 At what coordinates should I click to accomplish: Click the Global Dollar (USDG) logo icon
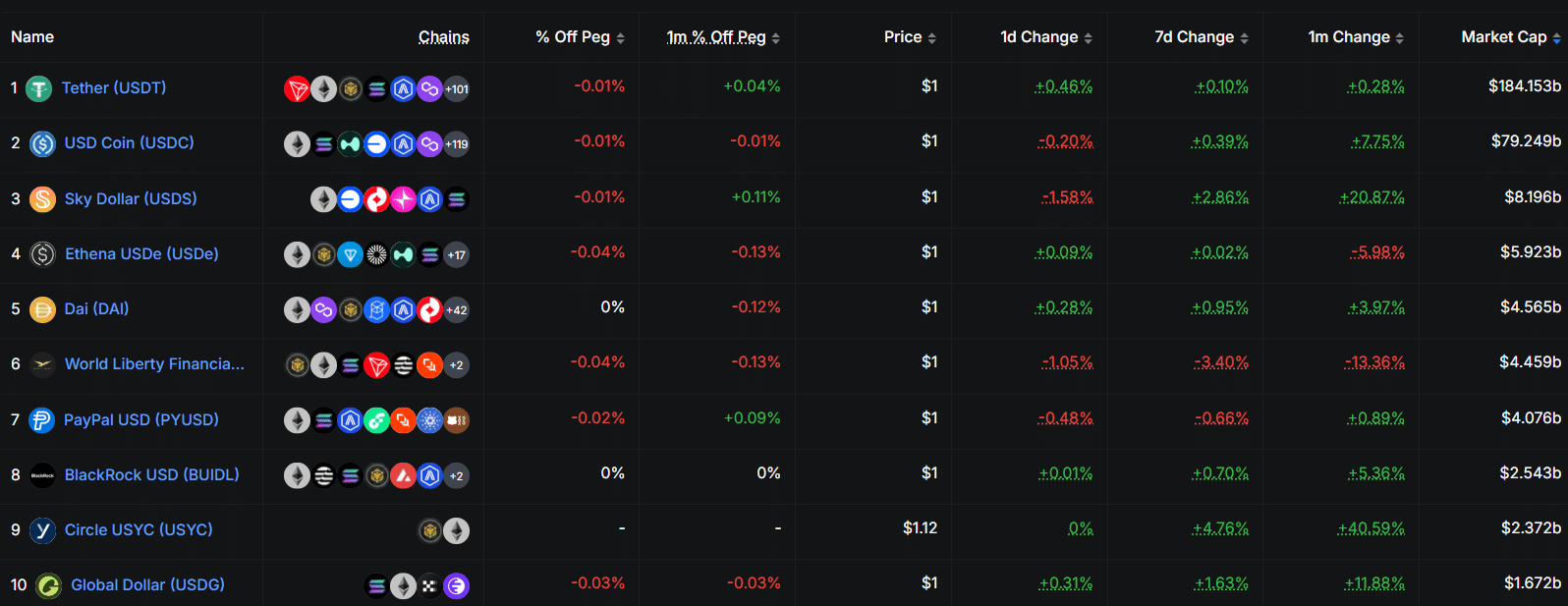click(48, 586)
